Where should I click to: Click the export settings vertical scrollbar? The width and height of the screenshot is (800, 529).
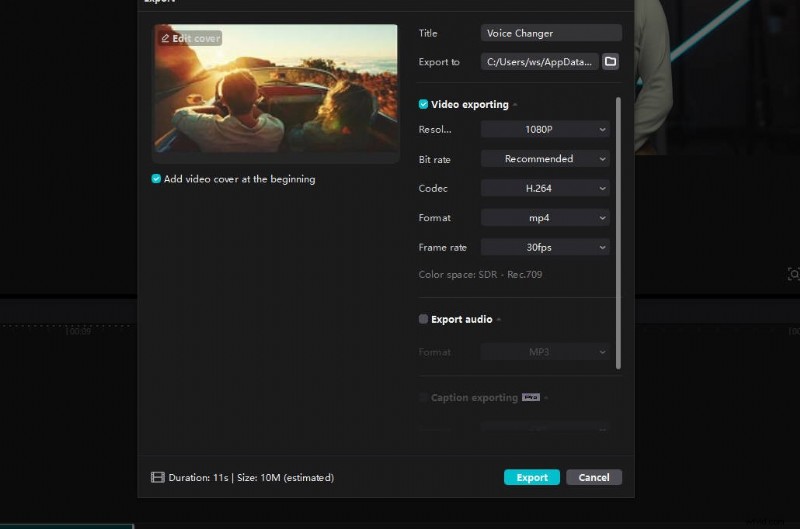click(x=618, y=230)
